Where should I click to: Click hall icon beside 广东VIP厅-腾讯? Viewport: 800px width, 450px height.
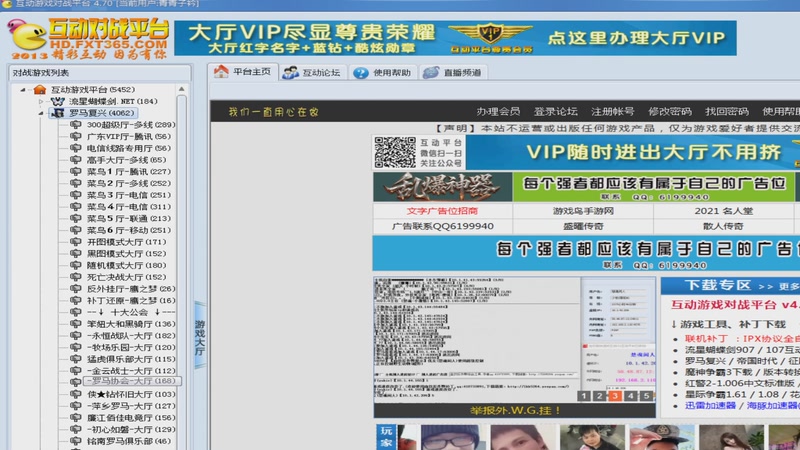point(76,136)
